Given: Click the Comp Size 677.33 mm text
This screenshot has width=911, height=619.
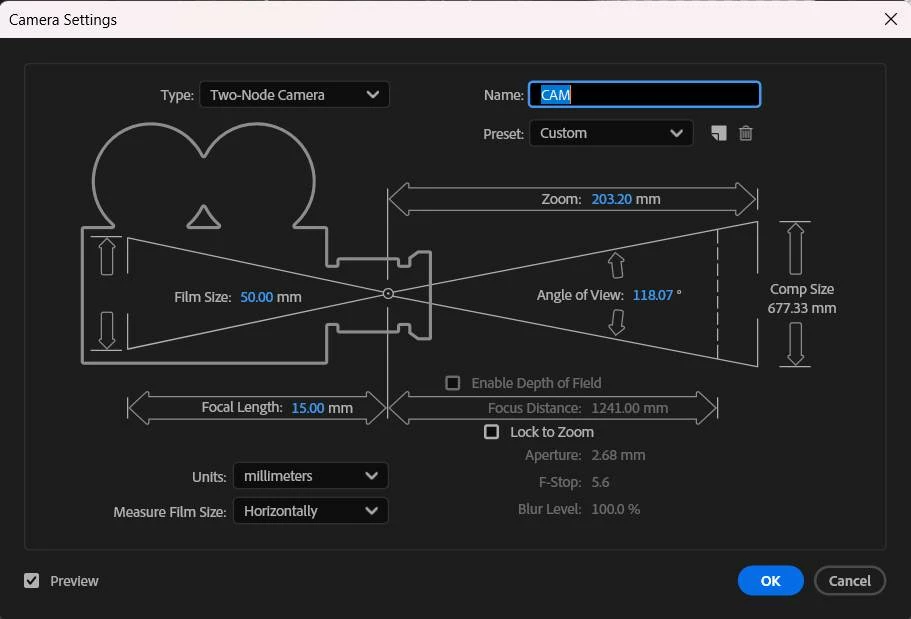Looking at the screenshot, I should (802, 299).
